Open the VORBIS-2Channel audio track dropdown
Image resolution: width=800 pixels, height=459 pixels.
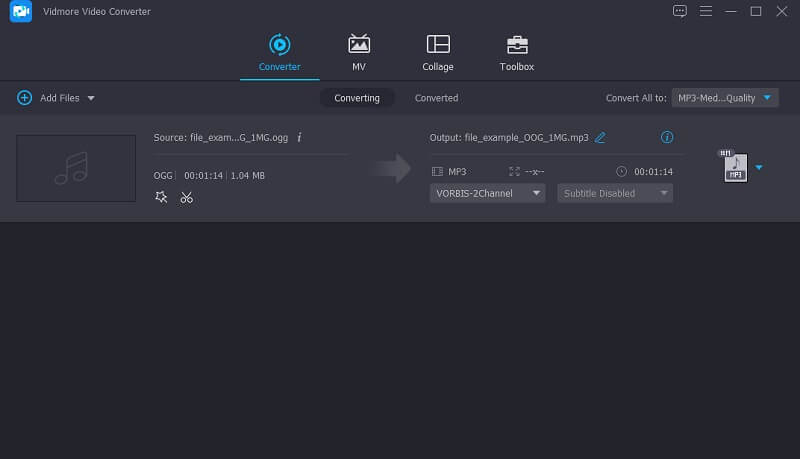pos(488,193)
